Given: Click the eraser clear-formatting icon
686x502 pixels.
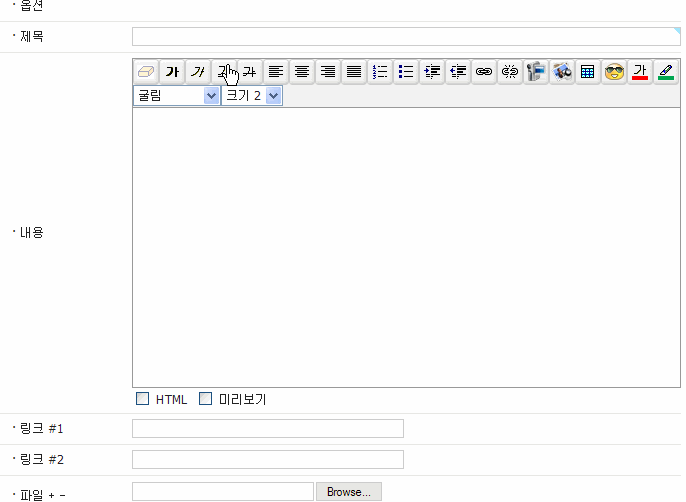Looking at the screenshot, I should (146, 71).
